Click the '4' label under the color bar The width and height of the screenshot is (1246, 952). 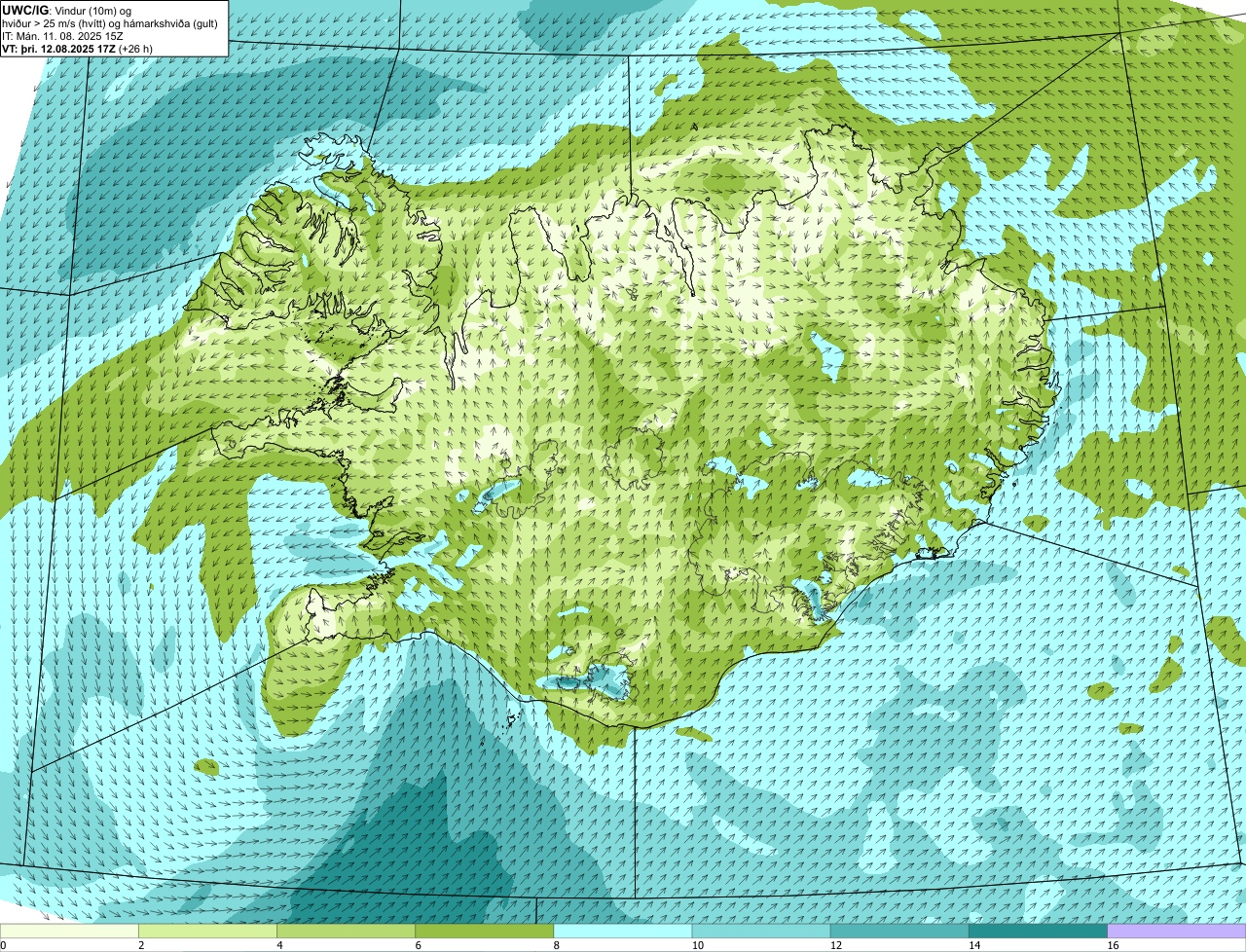(x=279, y=945)
